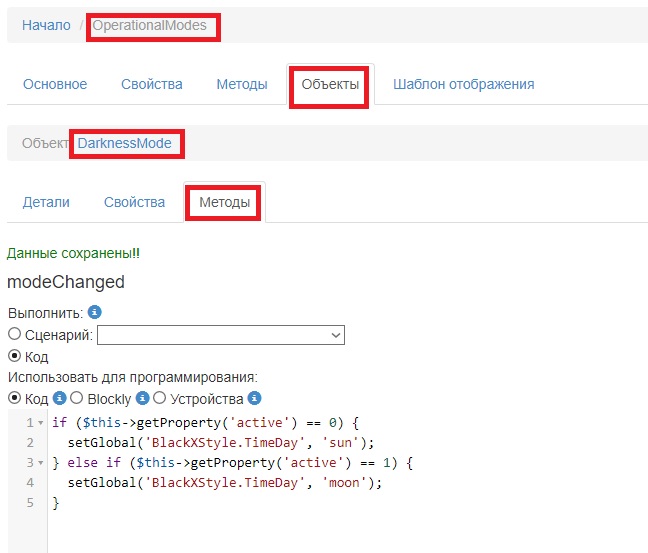648x553 pixels.
Task: Select the Код radio under Выполнить
Action: (14, 357)
